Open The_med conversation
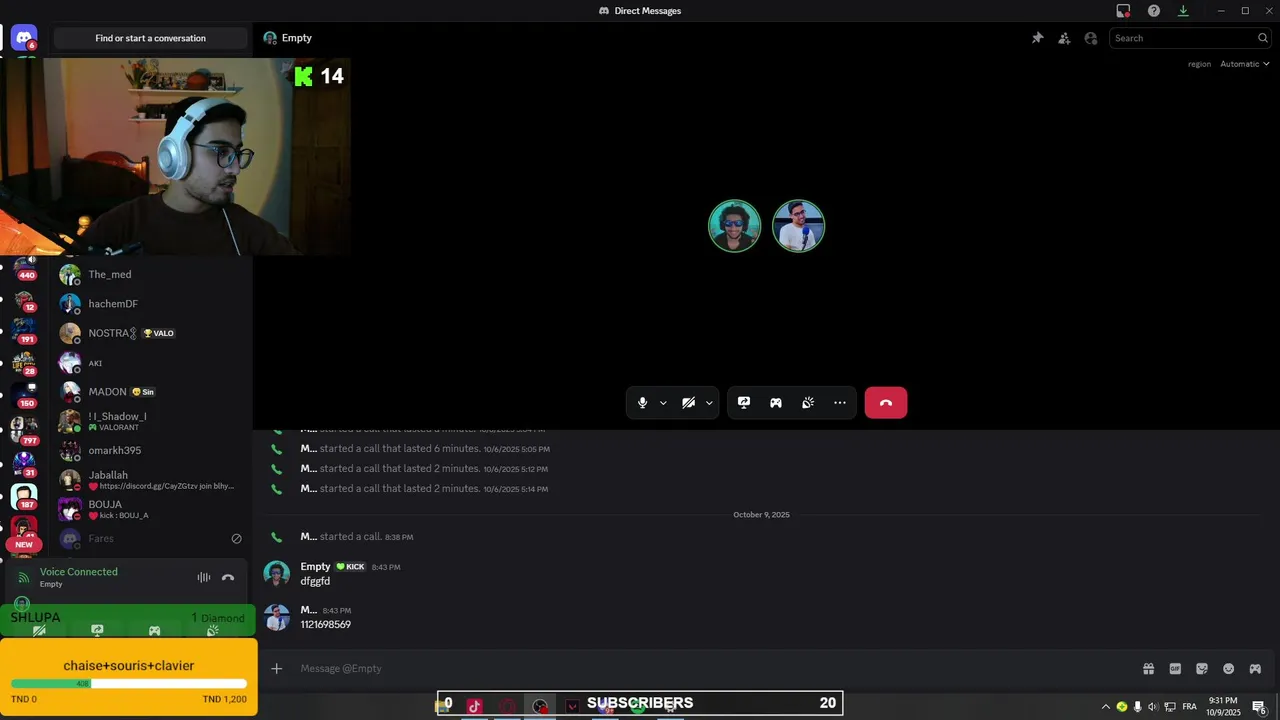 click(150, 274)
